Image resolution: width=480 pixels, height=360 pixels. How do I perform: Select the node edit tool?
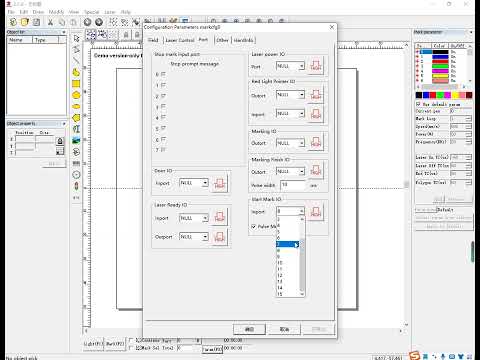pos(76,49)
